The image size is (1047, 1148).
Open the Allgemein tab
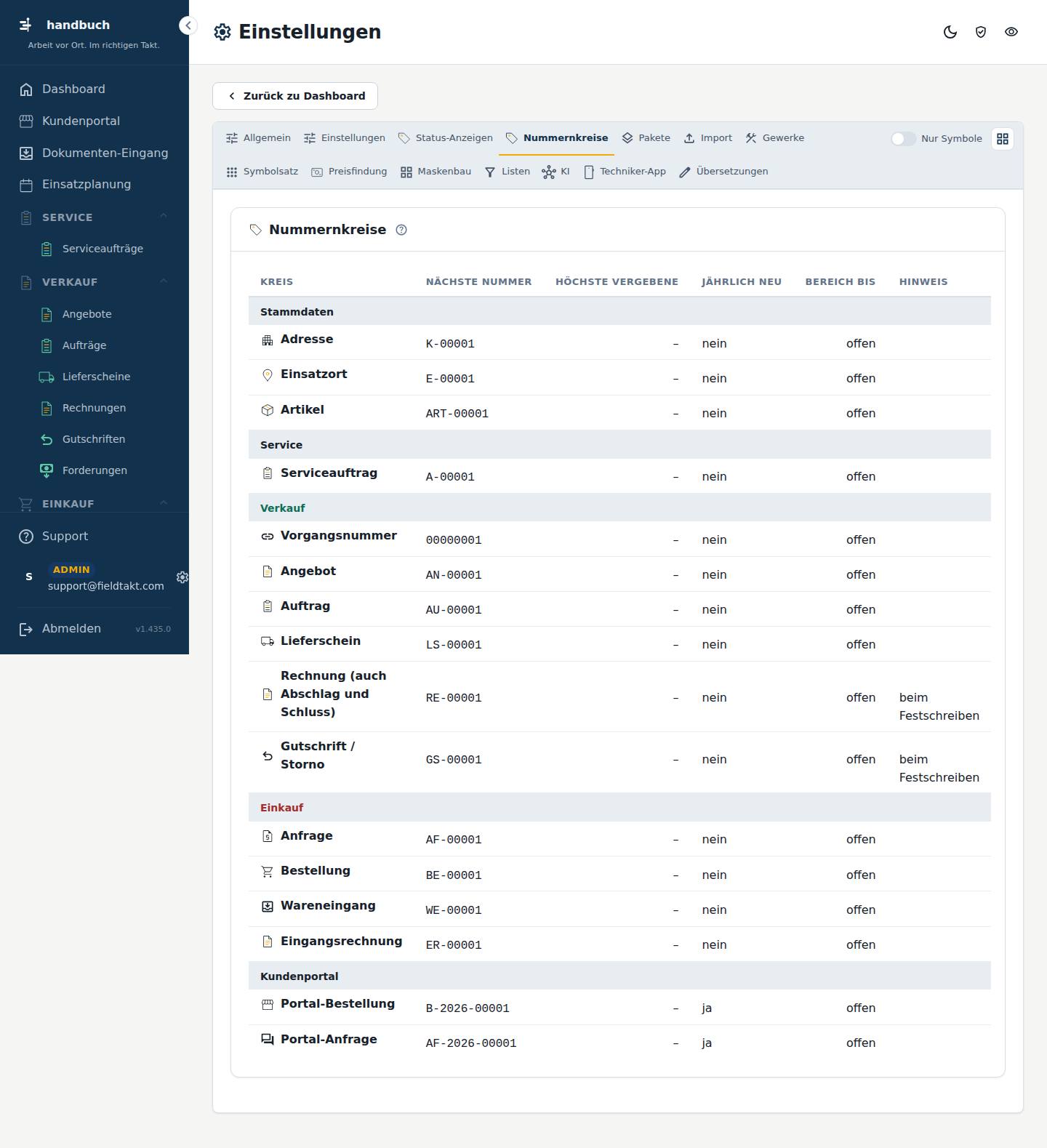tap(258, 138)
